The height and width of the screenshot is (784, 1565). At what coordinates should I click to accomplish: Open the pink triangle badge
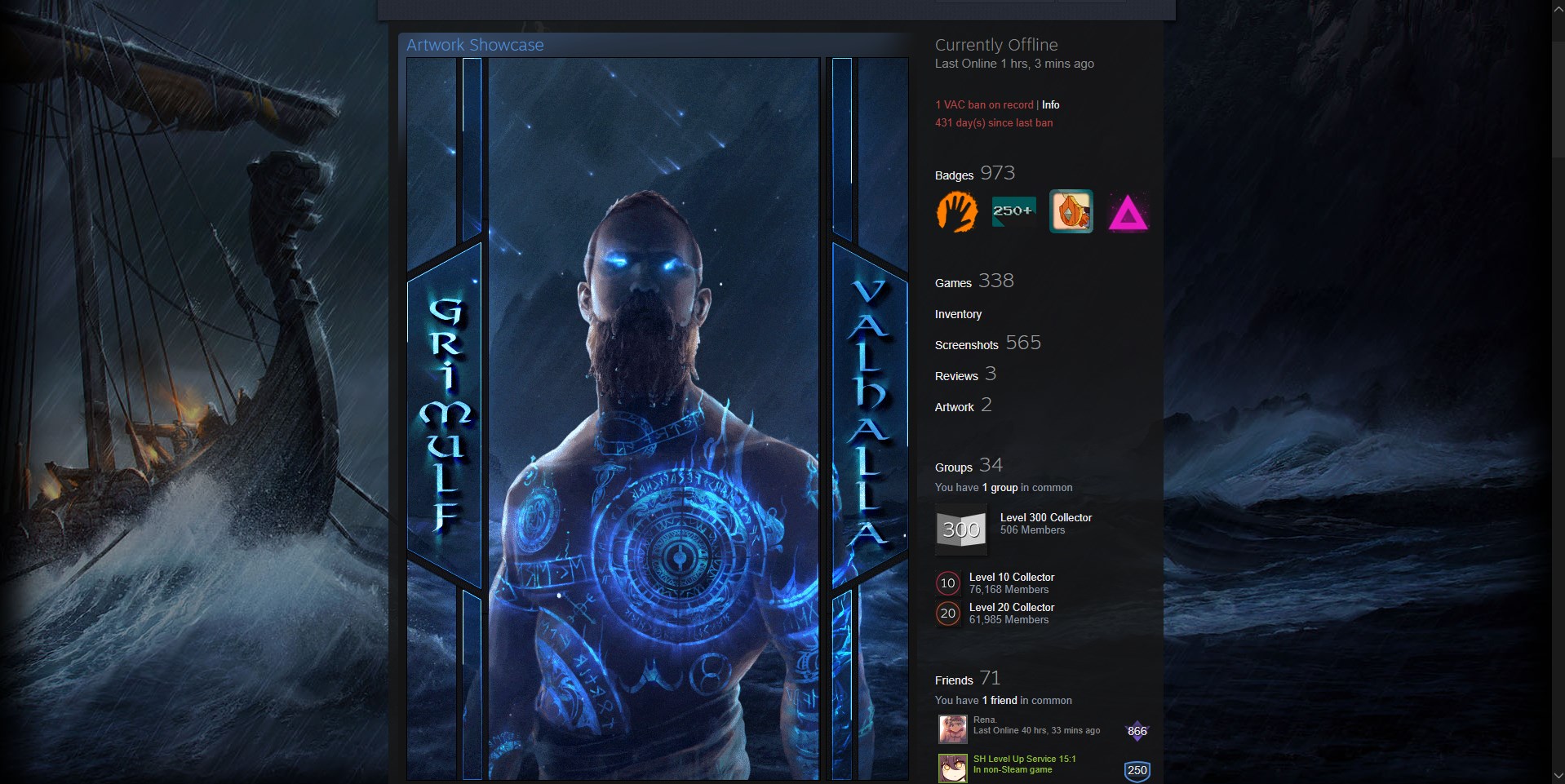pyautogui.click(x=1128, y=212)
